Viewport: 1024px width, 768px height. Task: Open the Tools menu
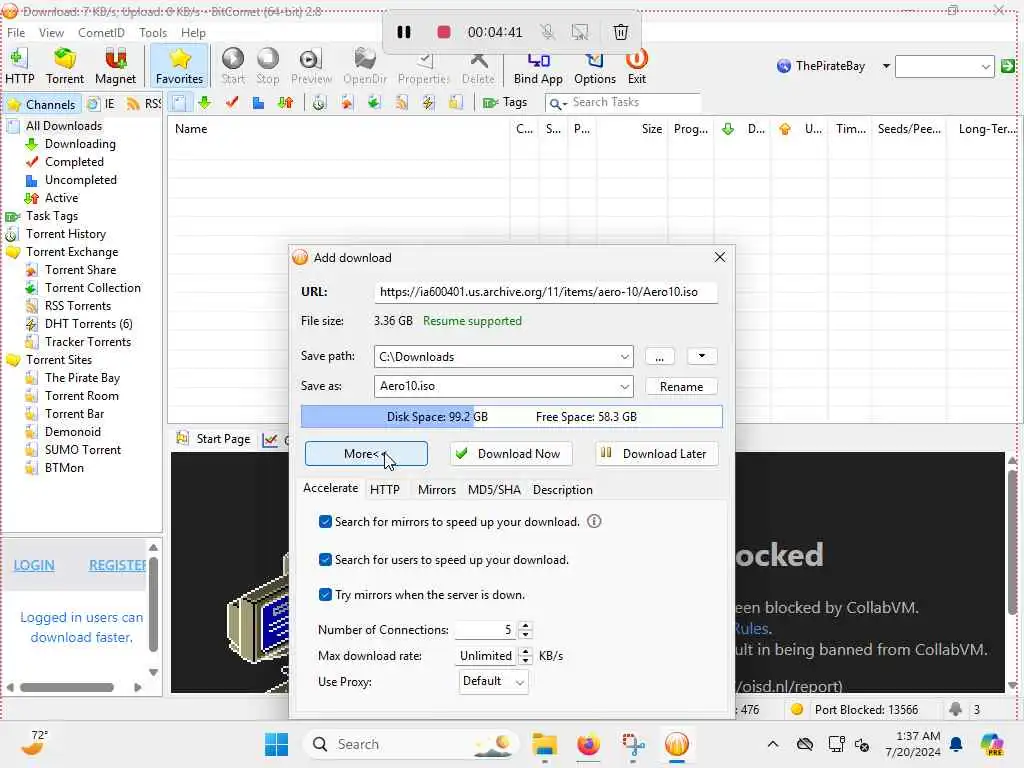(x=153, y=33)
